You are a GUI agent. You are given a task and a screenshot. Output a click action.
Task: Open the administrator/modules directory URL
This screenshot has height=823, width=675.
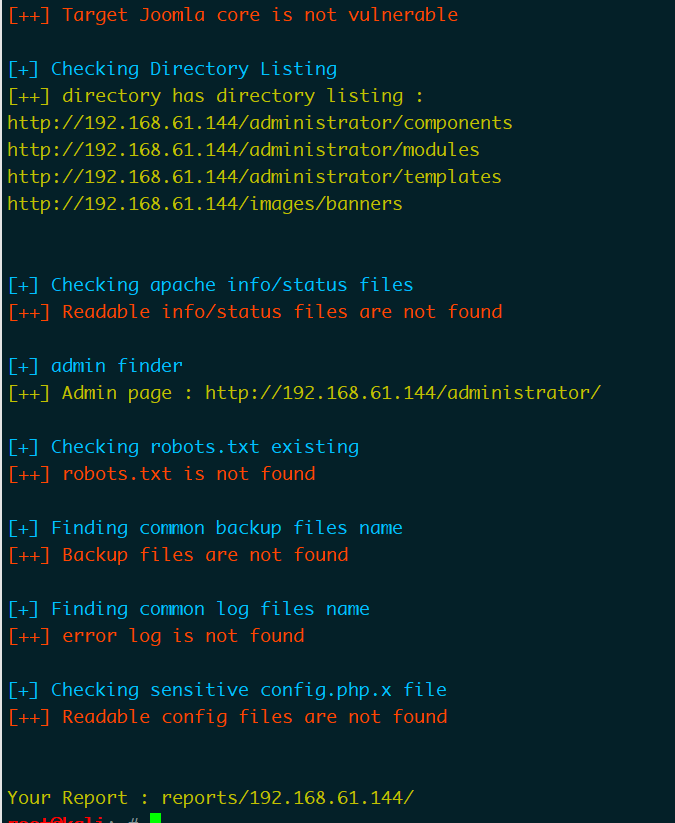point(244,150)
